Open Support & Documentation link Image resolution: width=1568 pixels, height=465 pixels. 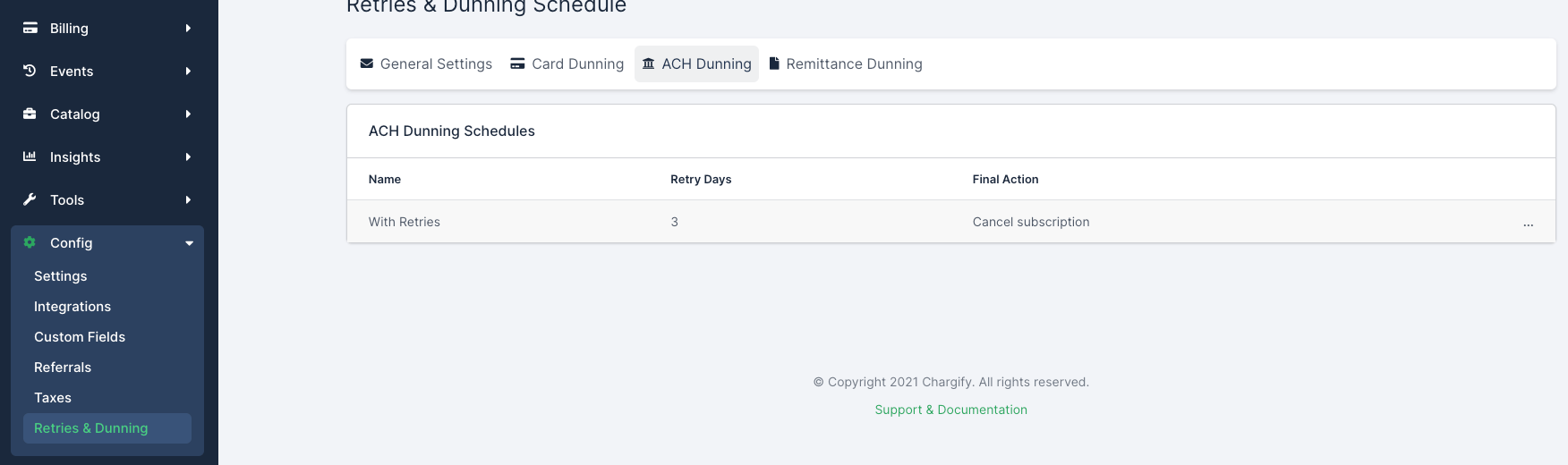point(950,410)
